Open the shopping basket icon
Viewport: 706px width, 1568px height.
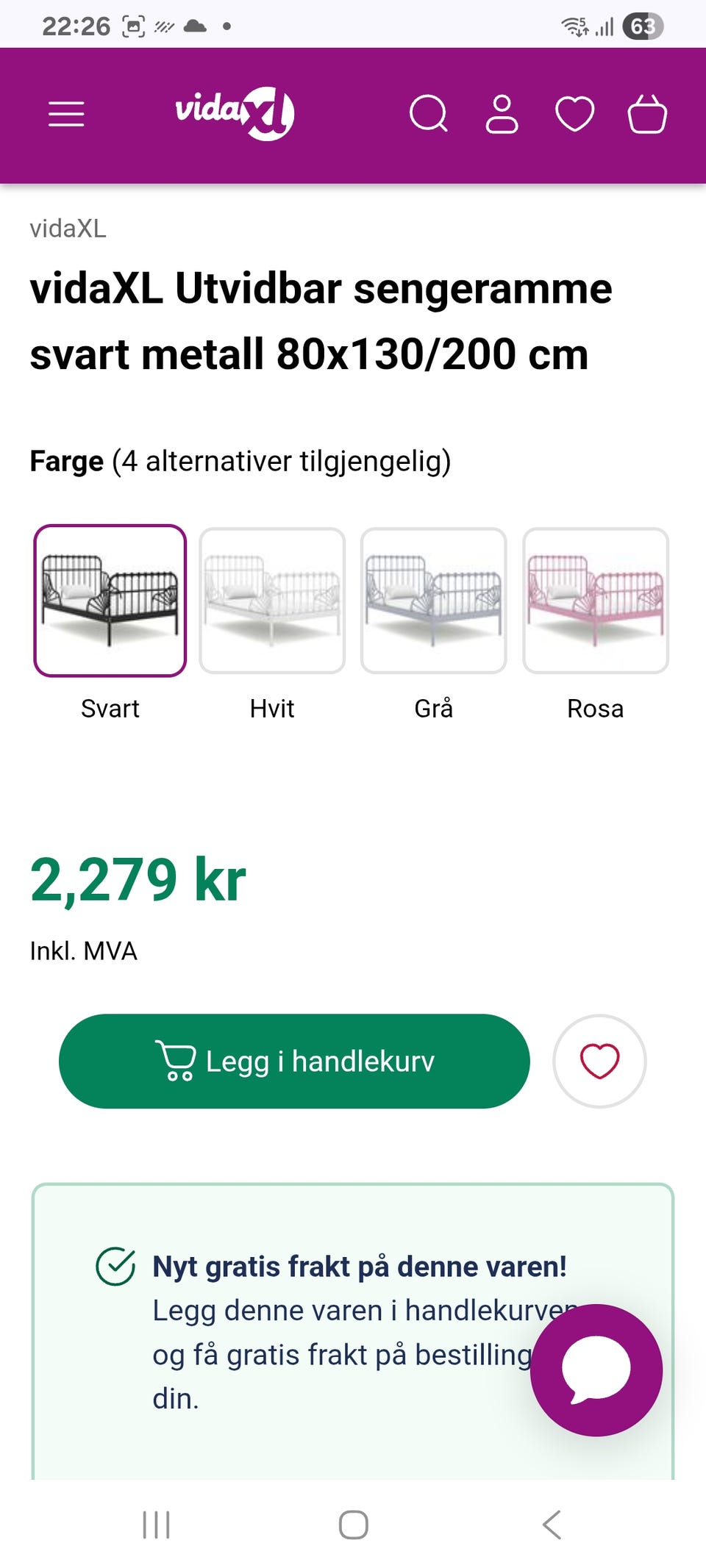[647, 114]
